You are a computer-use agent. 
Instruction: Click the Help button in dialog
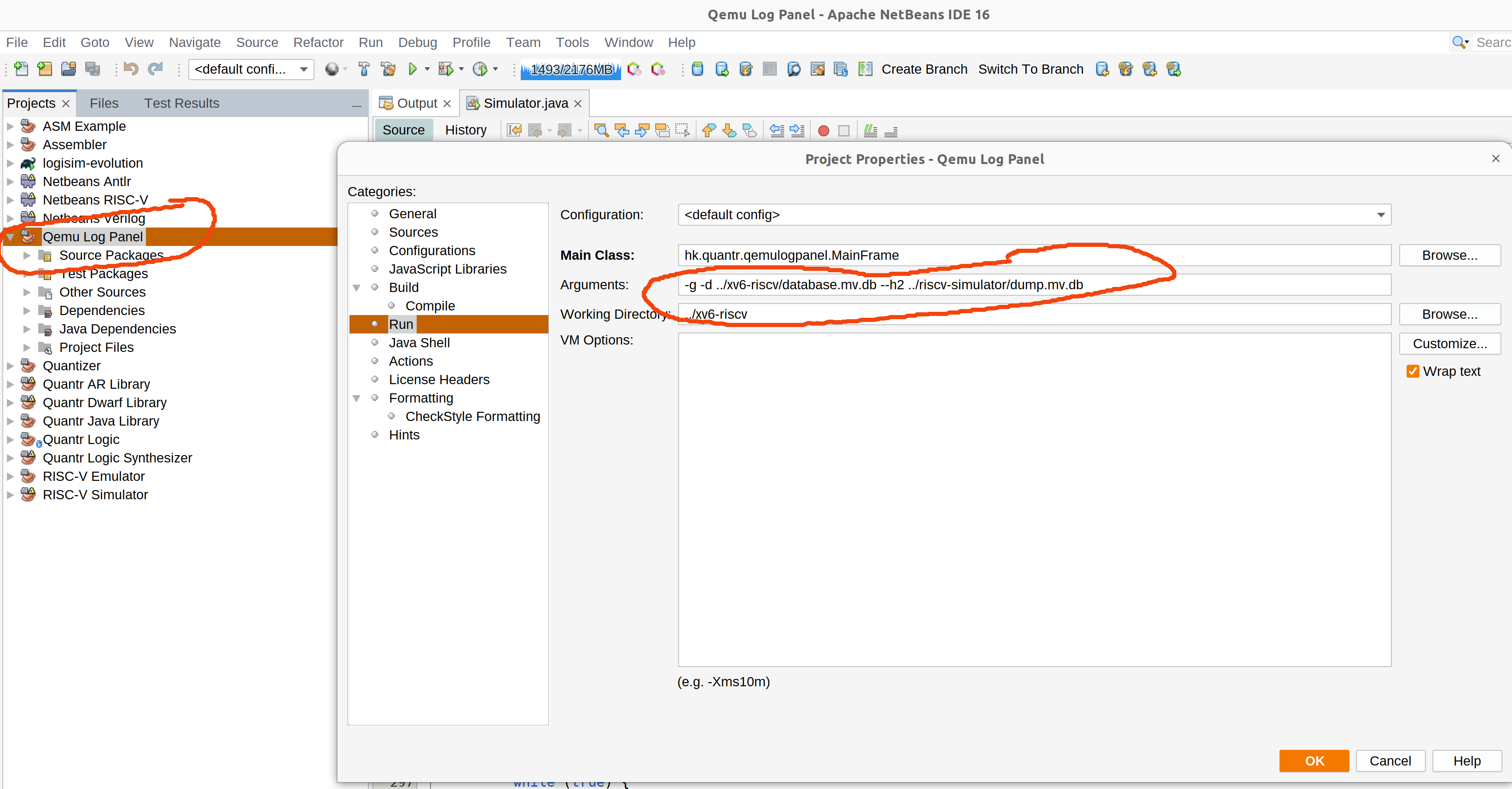1466,761
